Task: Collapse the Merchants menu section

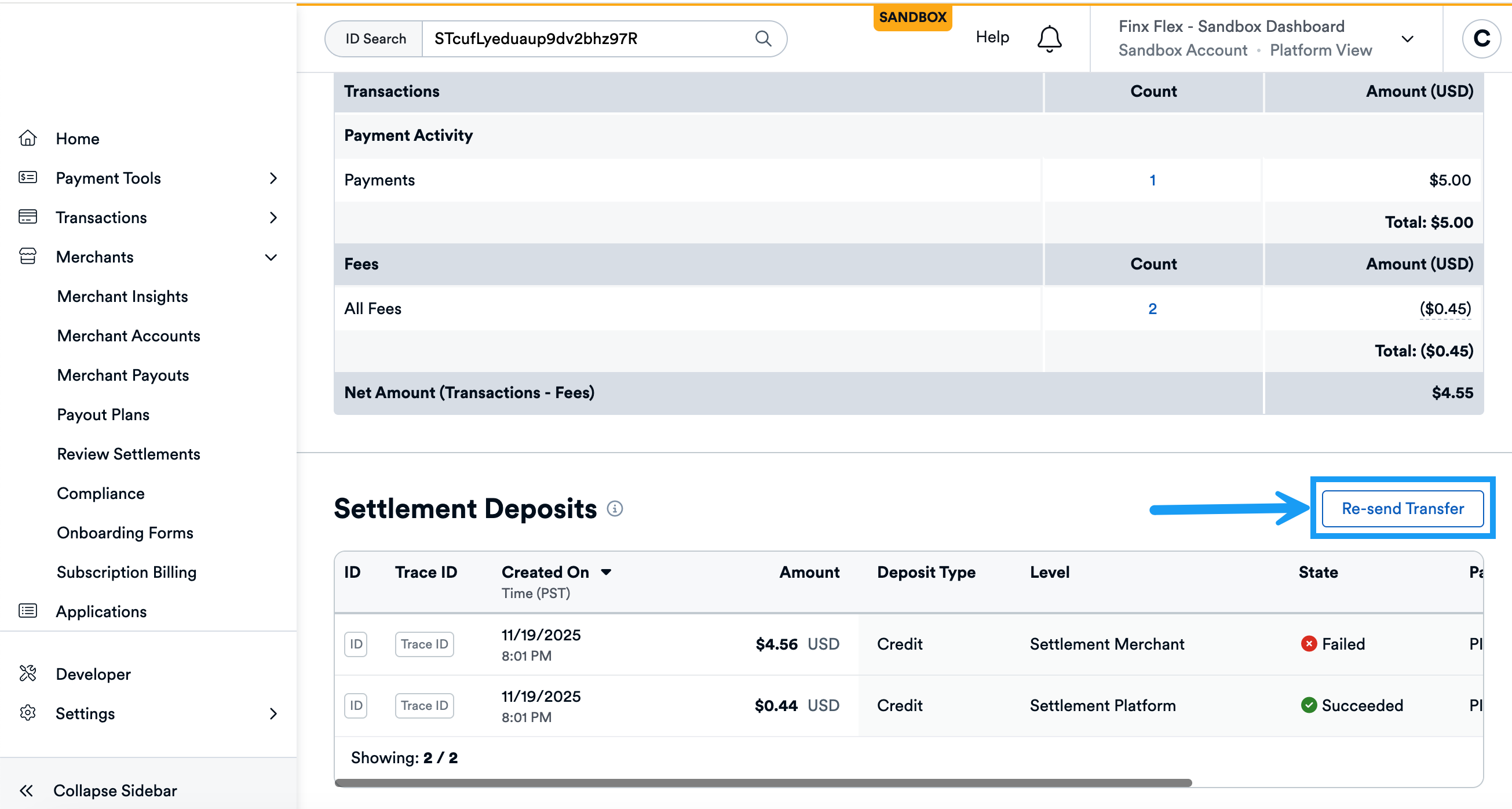Action: (271, 257)
